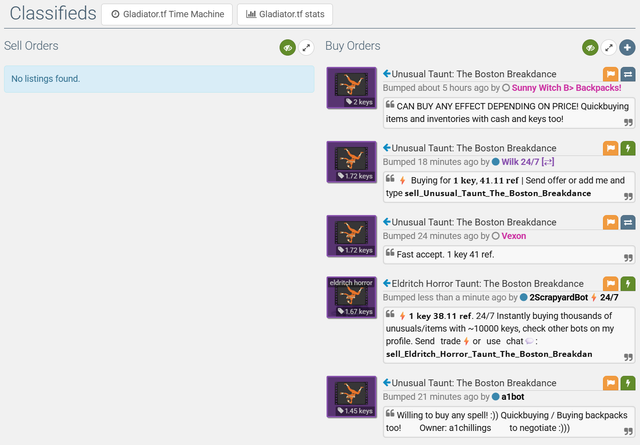Open a1bot's Unusual Taunt listing title
Screen dimensions: 640x445
click(x=474, y=383)
